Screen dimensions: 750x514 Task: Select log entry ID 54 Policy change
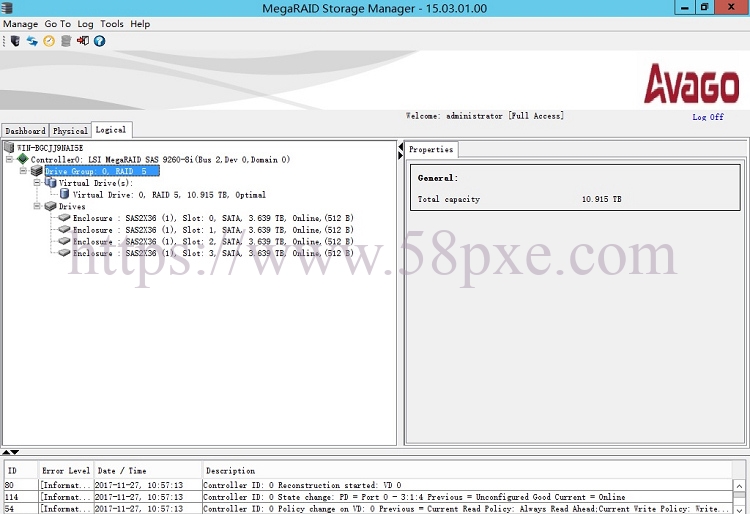click(368, 509)
